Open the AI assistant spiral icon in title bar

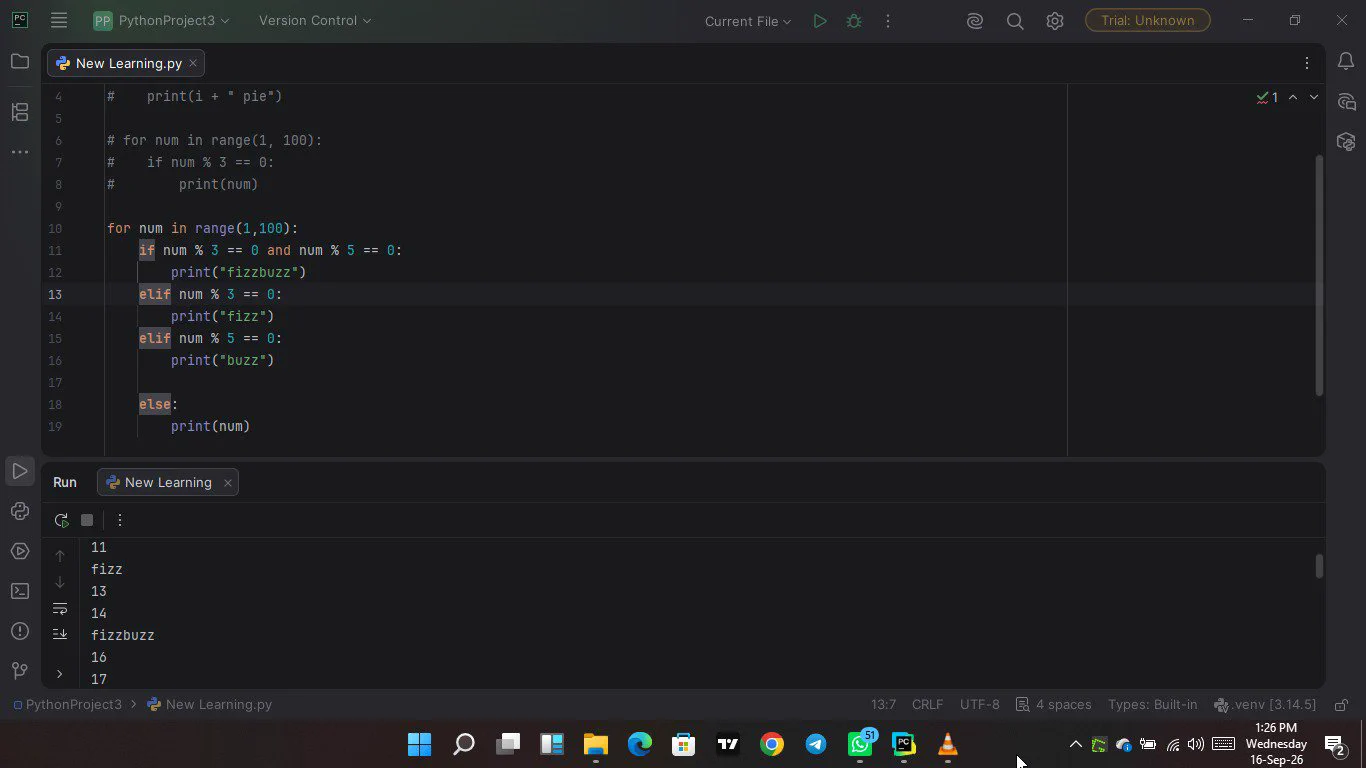[x=975, y=21]
